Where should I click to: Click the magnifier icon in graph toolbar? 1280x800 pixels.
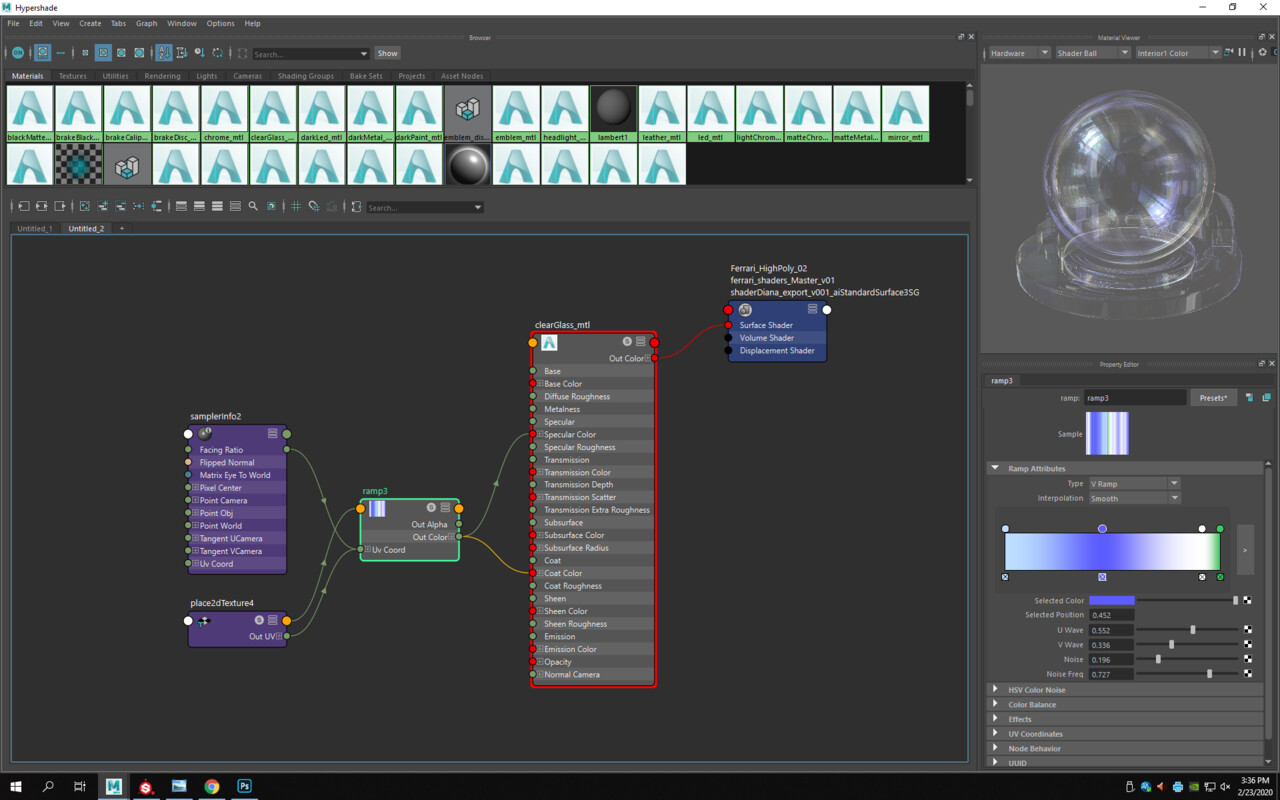[x=253, y=207]
